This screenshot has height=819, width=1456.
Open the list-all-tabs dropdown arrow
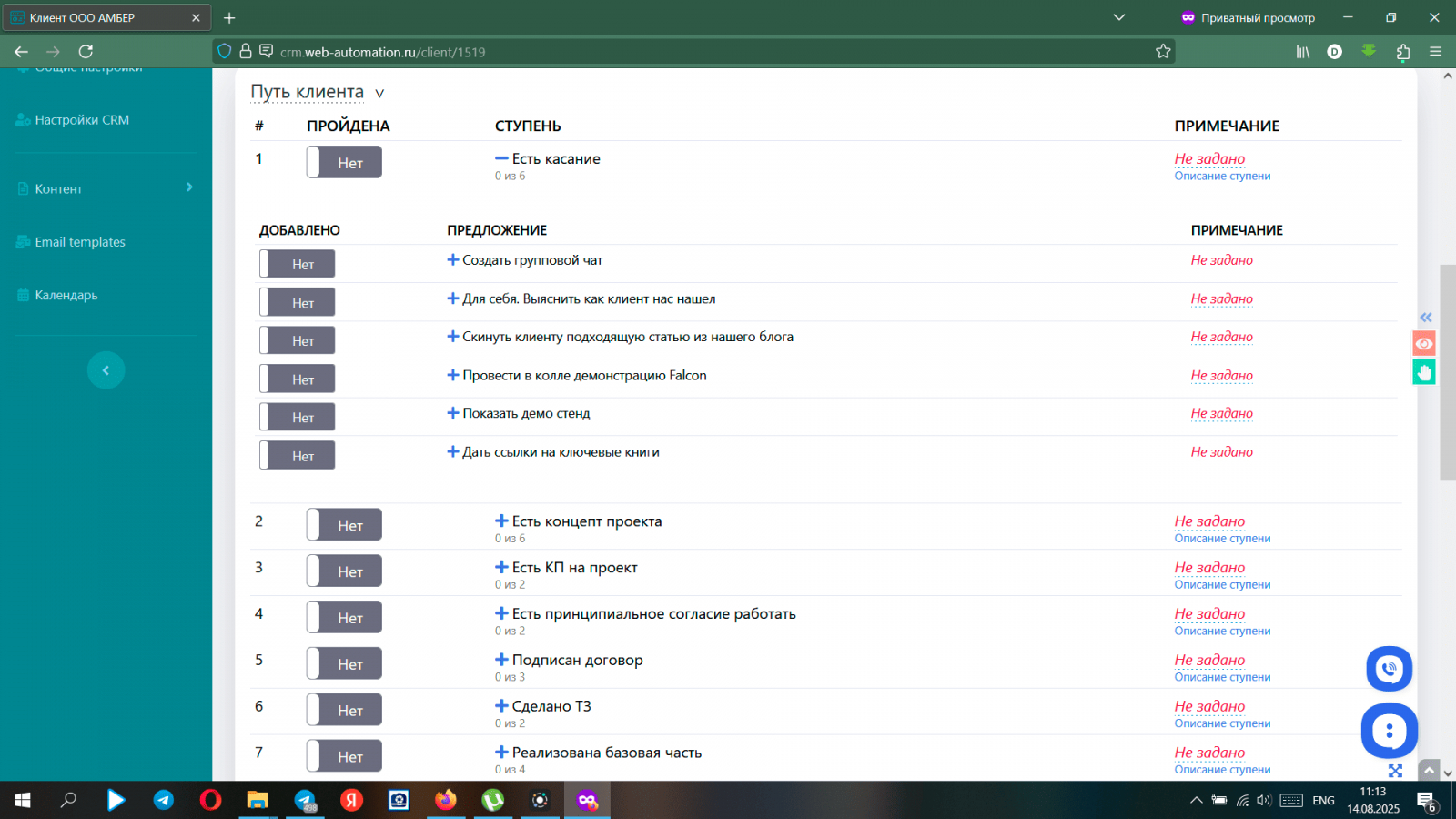[x=1119, y=17]
